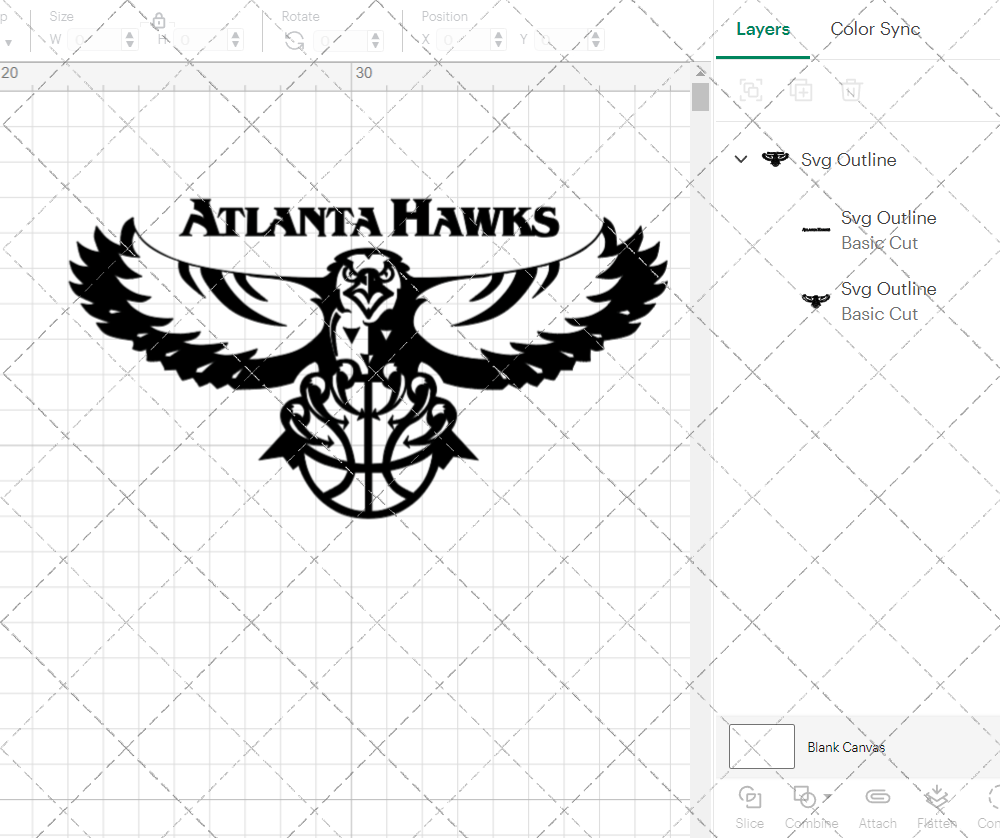The height and width of the screenshot is (838, 1000).
Task: Click the Attach tool icon
Action: point(878,798)
